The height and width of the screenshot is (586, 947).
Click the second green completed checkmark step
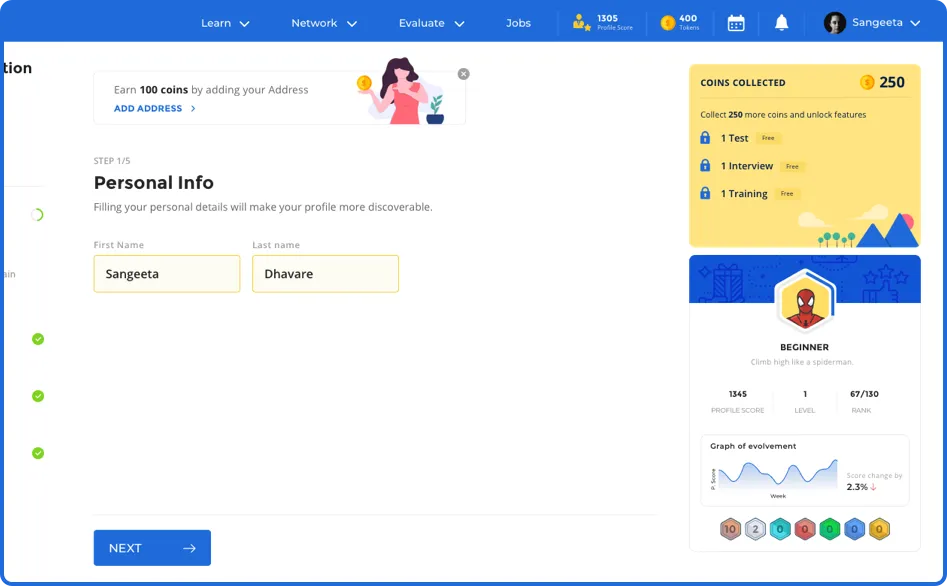pos(38,396)
